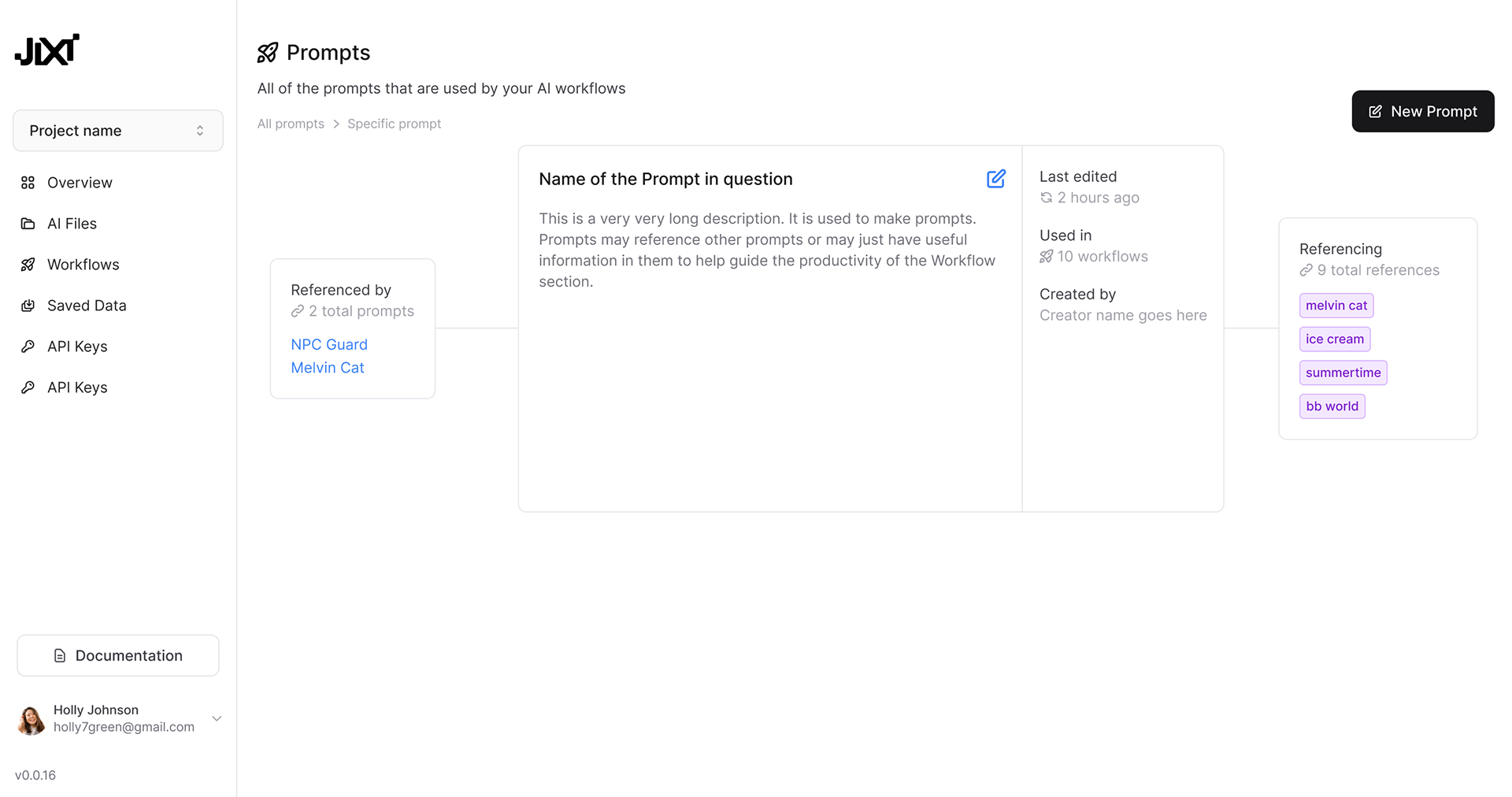Viewport: 1512px width, 797px height.
Task: Click the JIXI logo
Action: [x=47, y=50]
